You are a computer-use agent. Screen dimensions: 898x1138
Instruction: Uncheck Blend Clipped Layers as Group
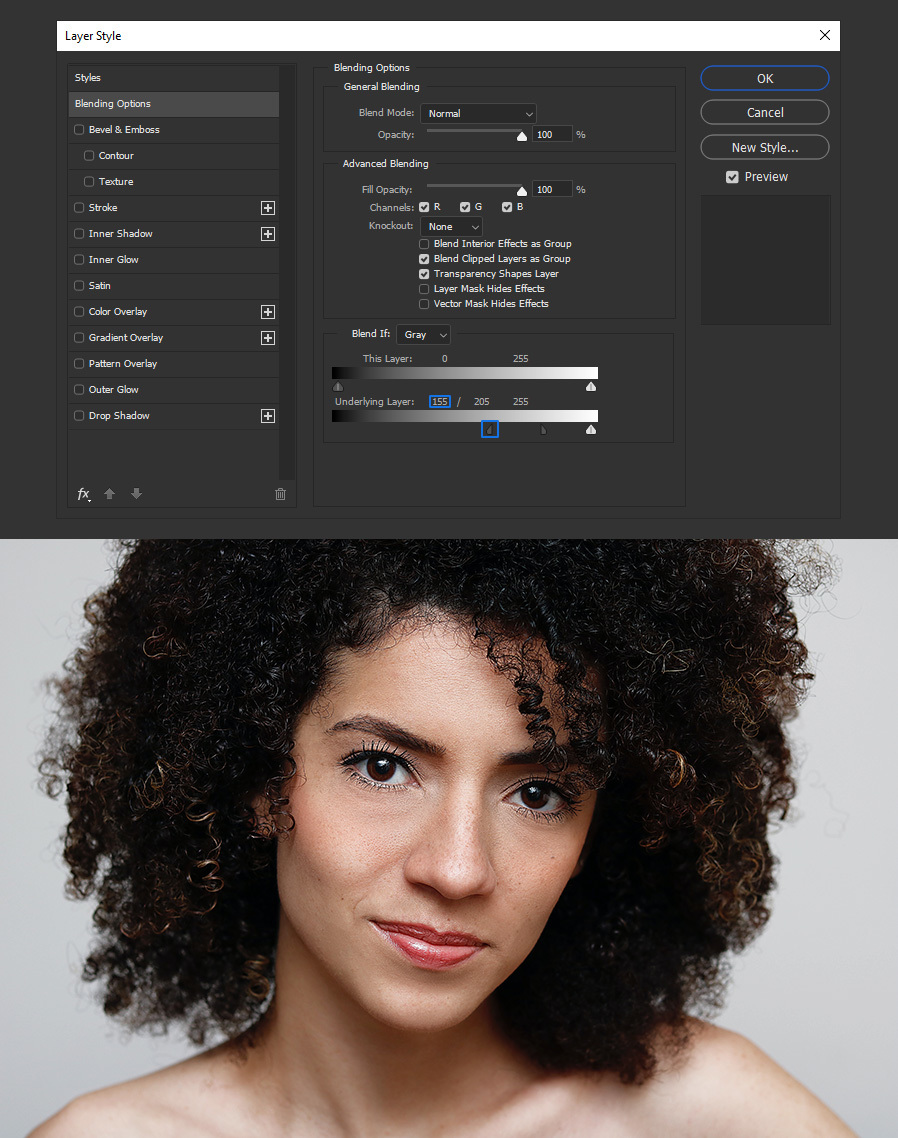(x=424, y=259)
